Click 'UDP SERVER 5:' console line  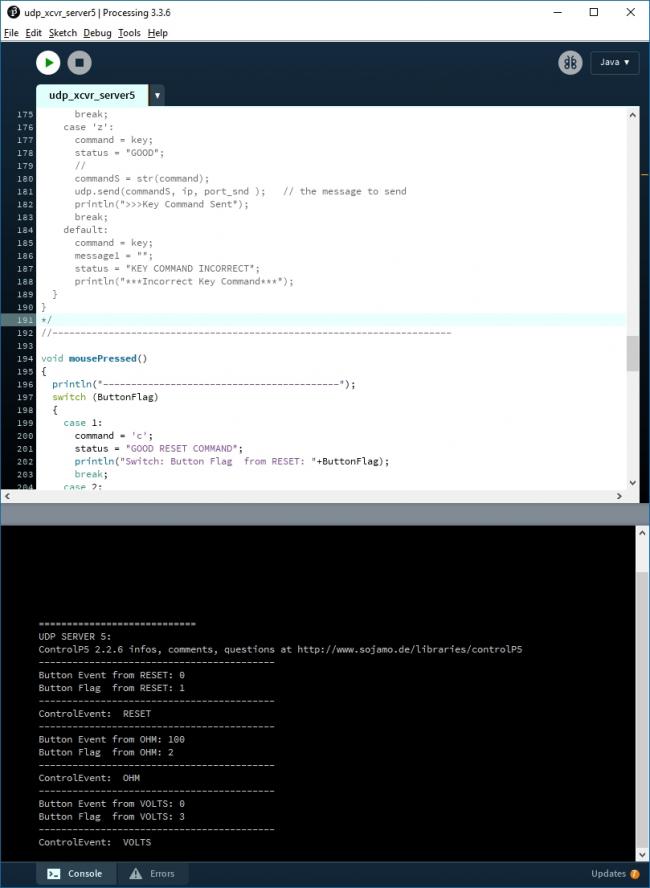click(x=75, y=637)
